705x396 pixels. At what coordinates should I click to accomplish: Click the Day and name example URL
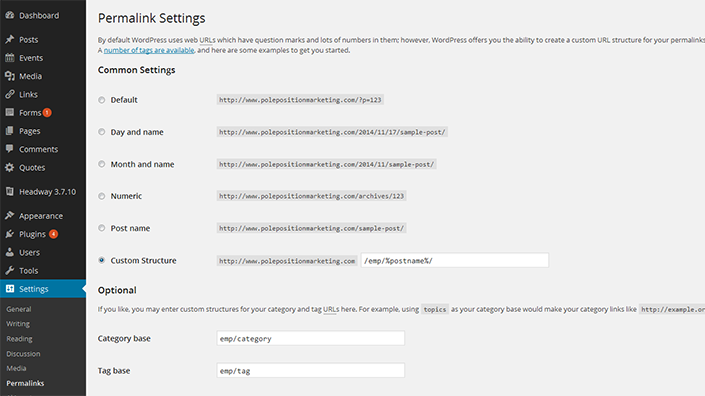[332, 132]
